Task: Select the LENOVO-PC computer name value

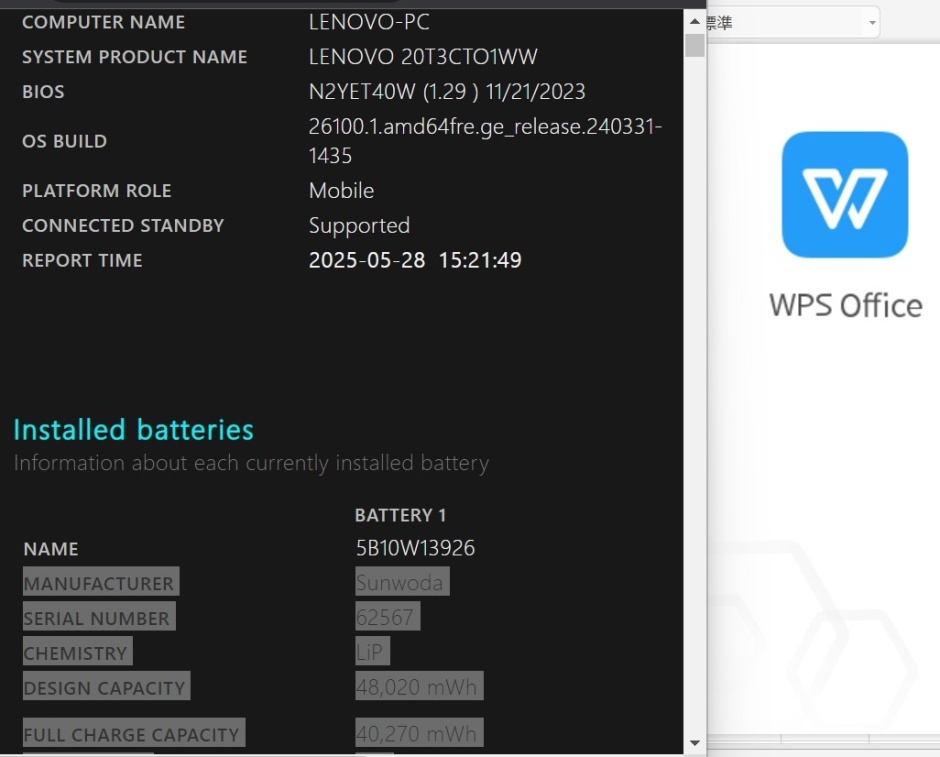Action: point(369,22)
